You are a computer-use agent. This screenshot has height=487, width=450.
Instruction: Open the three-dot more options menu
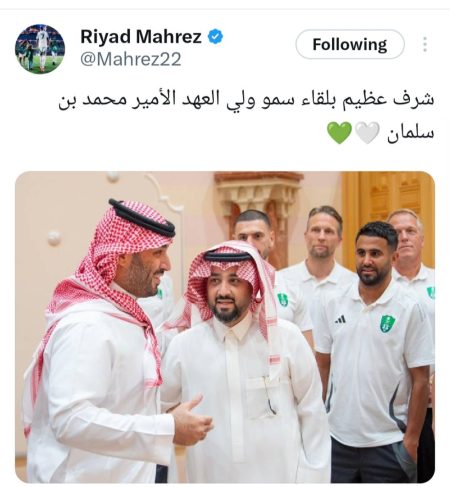click(x=425, y=44)
